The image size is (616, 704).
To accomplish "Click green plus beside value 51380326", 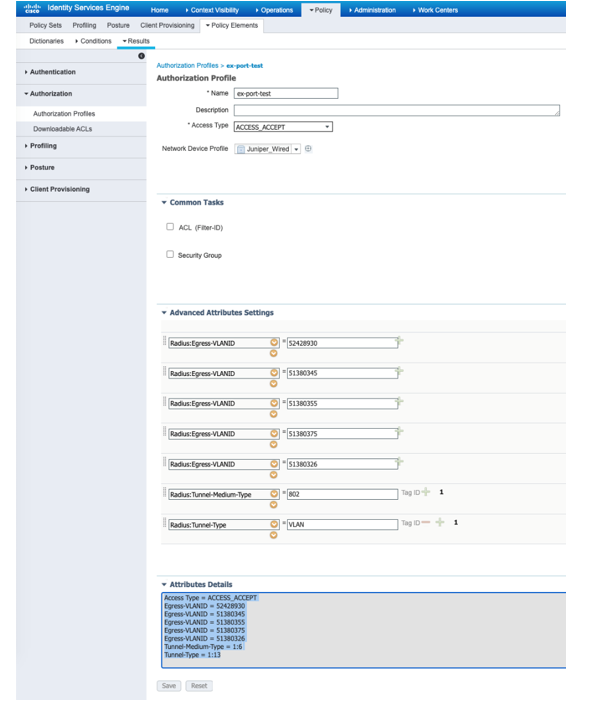I will click(x=399, y=462).
